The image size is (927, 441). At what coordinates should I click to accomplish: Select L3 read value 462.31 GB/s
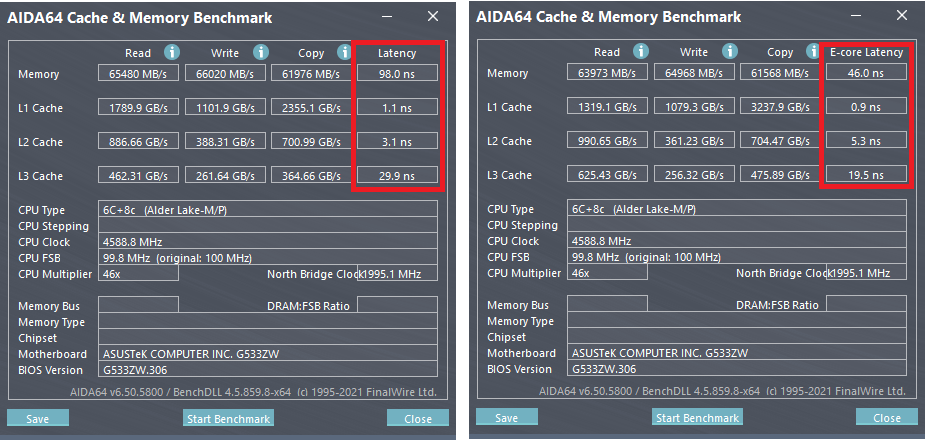pyautogui.click(x=138, y=175)
